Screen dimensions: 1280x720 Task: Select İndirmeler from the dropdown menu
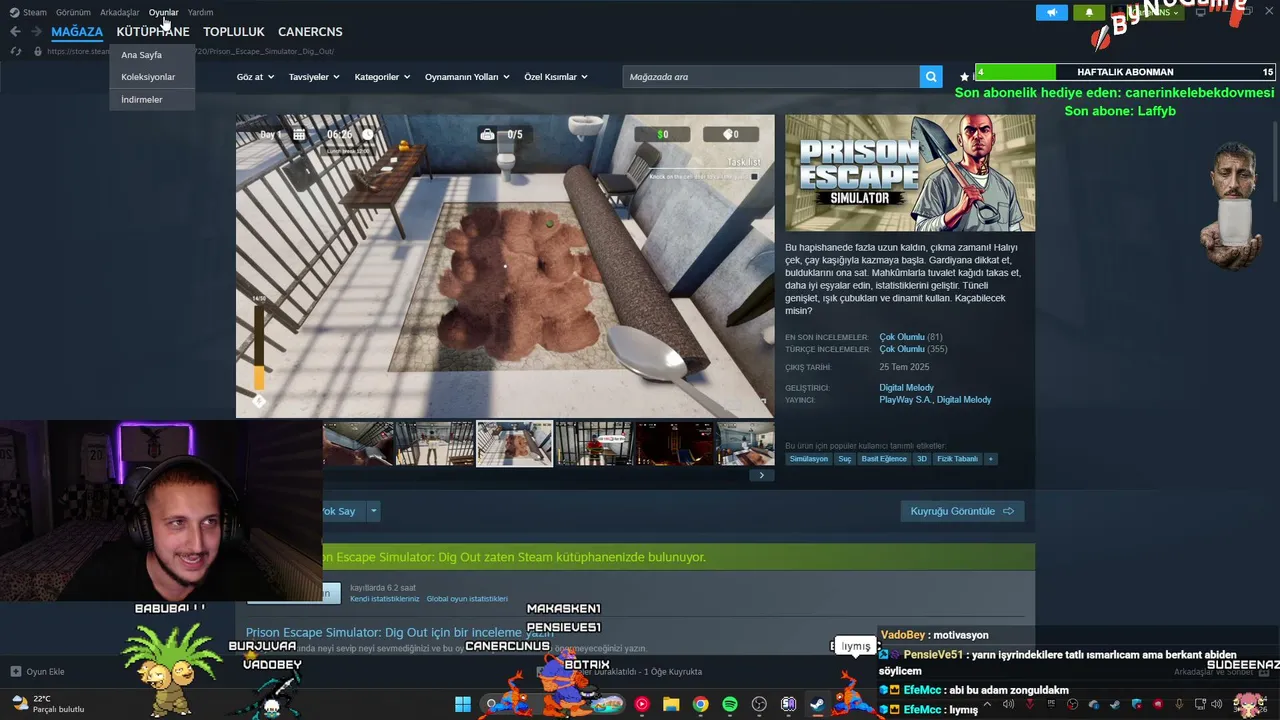(x=152, y=99)
